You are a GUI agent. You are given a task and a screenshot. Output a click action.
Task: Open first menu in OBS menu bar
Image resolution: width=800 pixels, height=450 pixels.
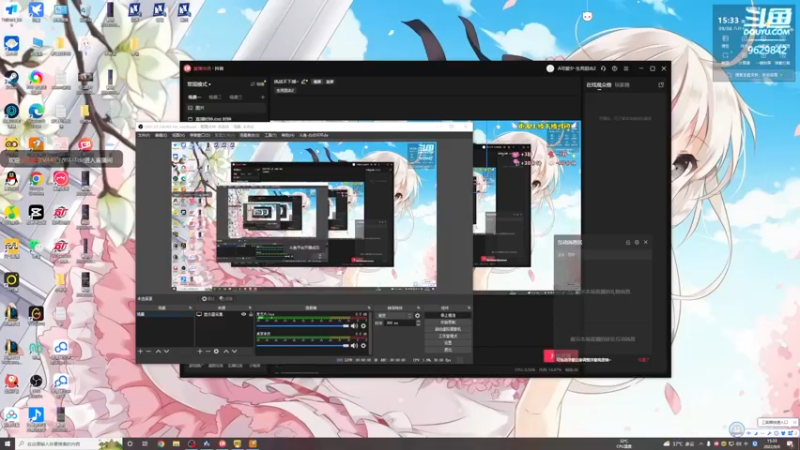point(144,135)
